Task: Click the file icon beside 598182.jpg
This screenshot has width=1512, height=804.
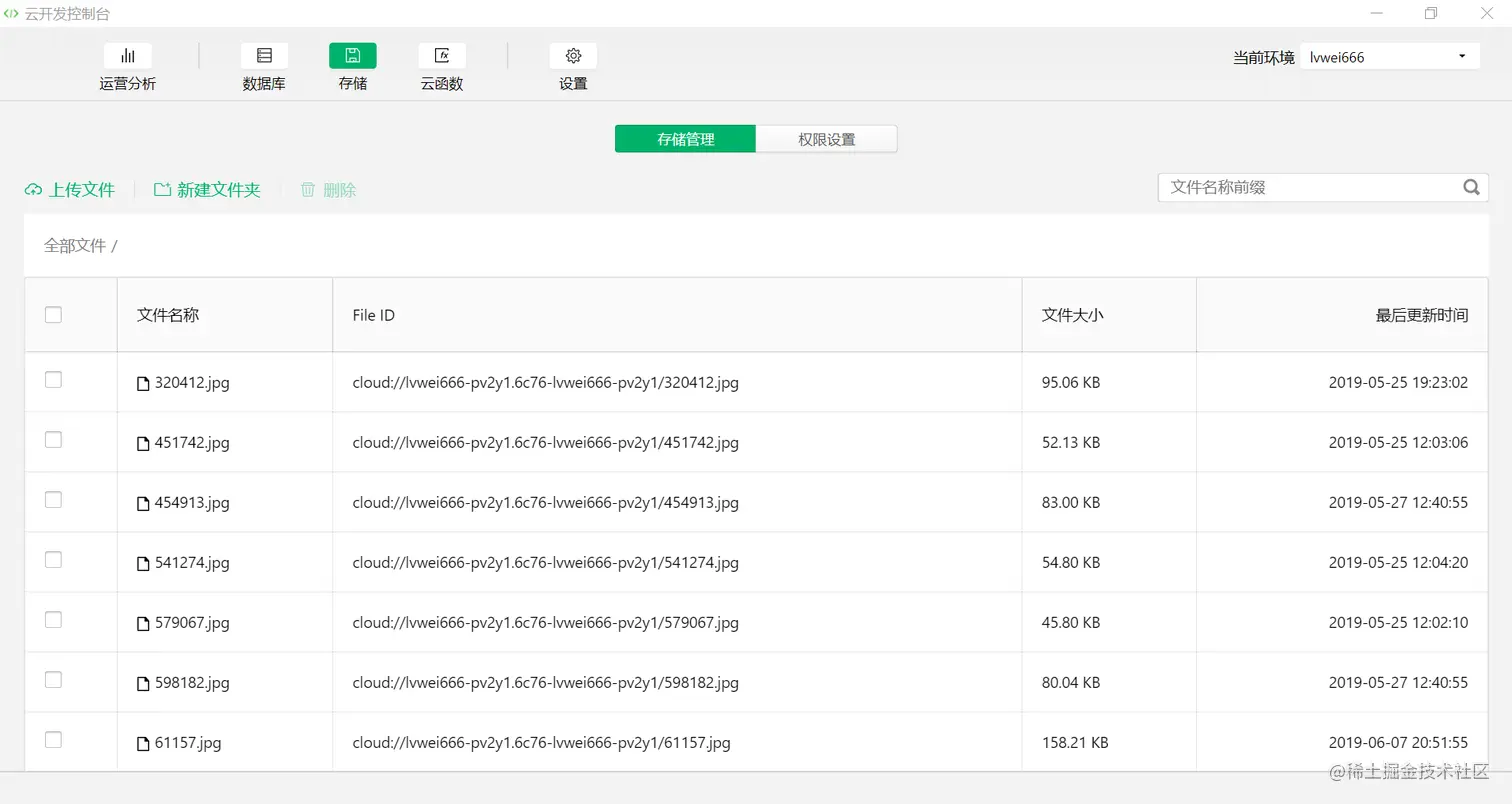Action: click(x=143, y=683)
